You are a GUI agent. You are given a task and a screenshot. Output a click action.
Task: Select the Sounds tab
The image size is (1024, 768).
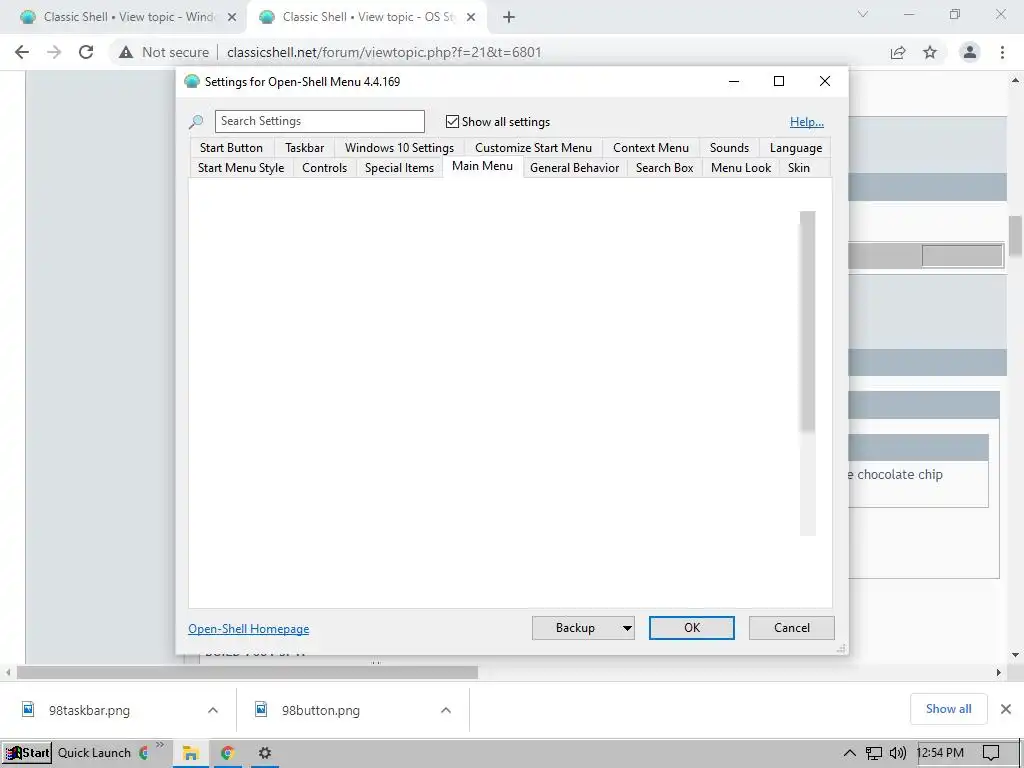point(729,148)
